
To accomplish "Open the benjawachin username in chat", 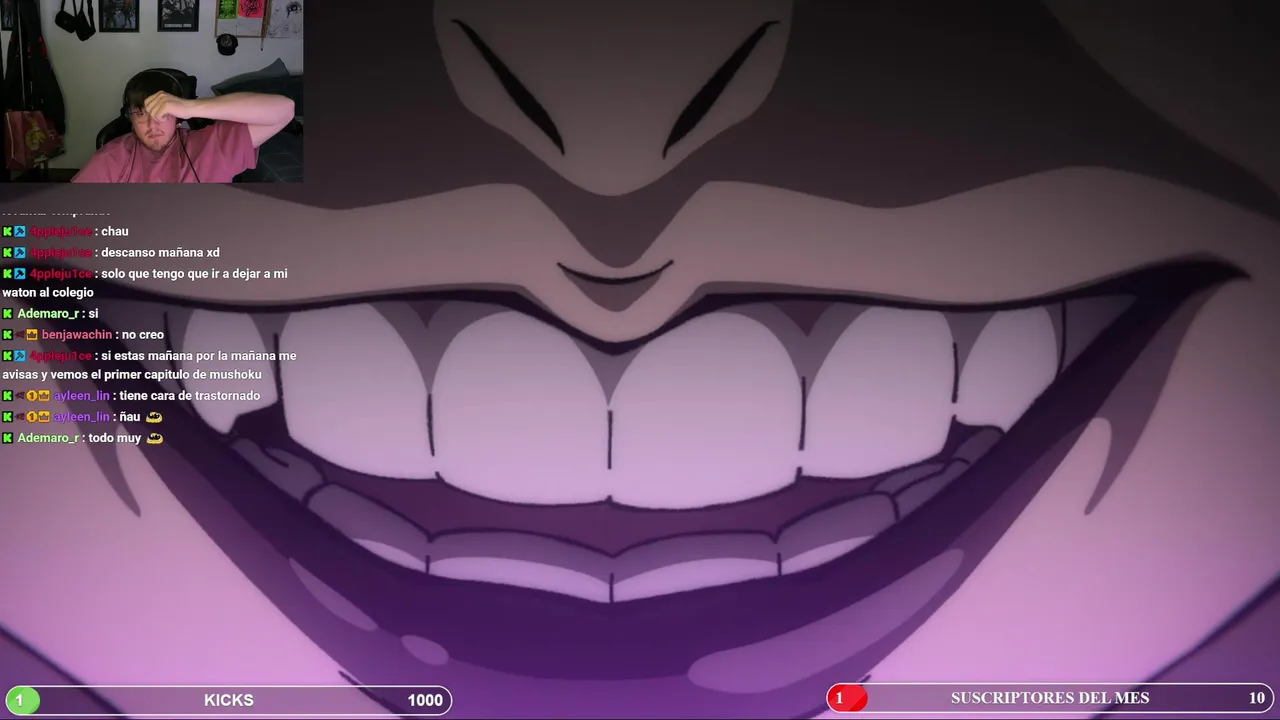I will click(76, 335).
